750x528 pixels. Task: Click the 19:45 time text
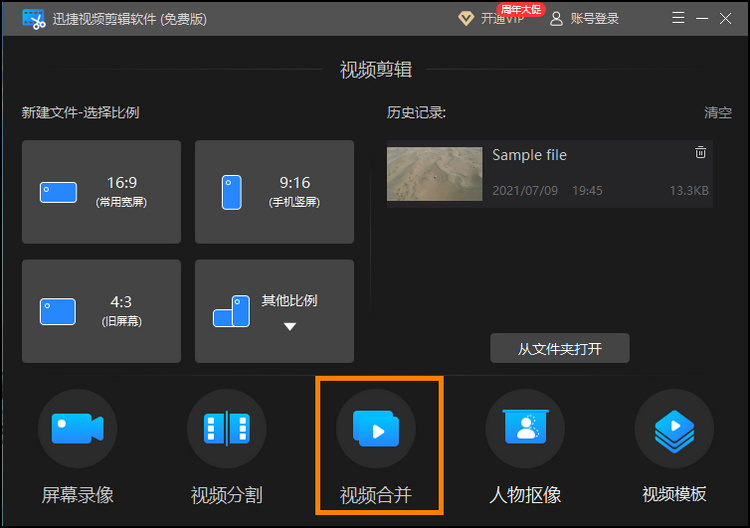587,190
